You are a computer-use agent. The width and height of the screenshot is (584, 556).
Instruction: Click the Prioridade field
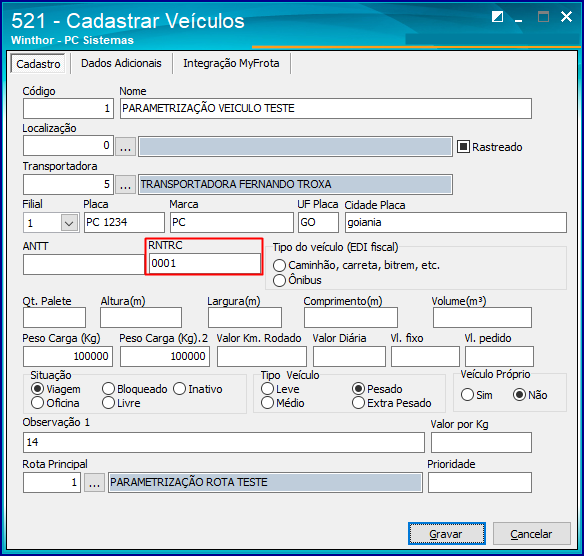(480, 482)
